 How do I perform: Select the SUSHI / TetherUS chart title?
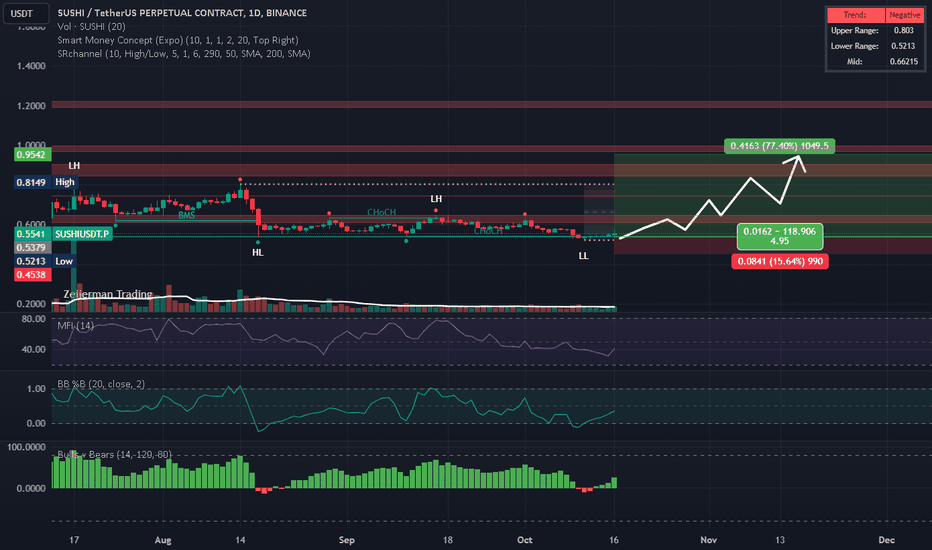(182, 12)
